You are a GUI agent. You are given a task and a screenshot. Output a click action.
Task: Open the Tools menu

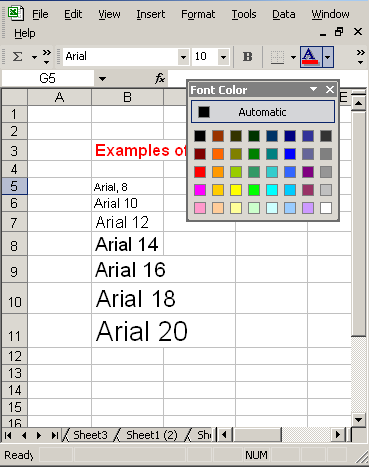click(x=244, y=14)
